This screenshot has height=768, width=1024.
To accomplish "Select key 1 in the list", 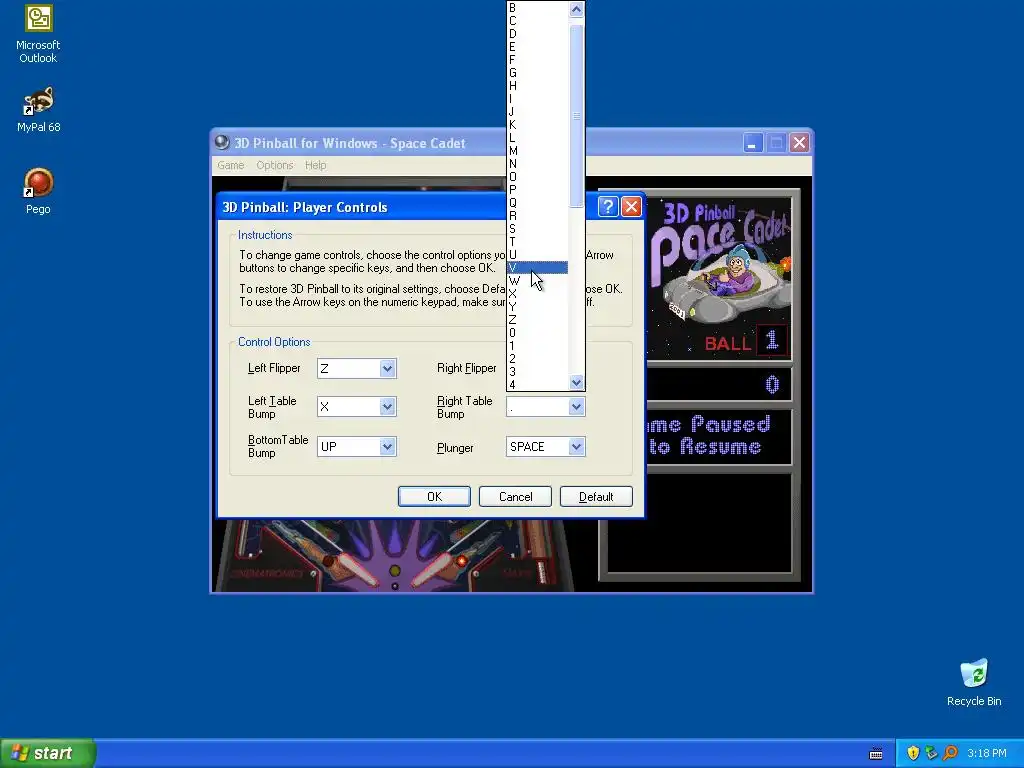I will click(x=537, y=345).
